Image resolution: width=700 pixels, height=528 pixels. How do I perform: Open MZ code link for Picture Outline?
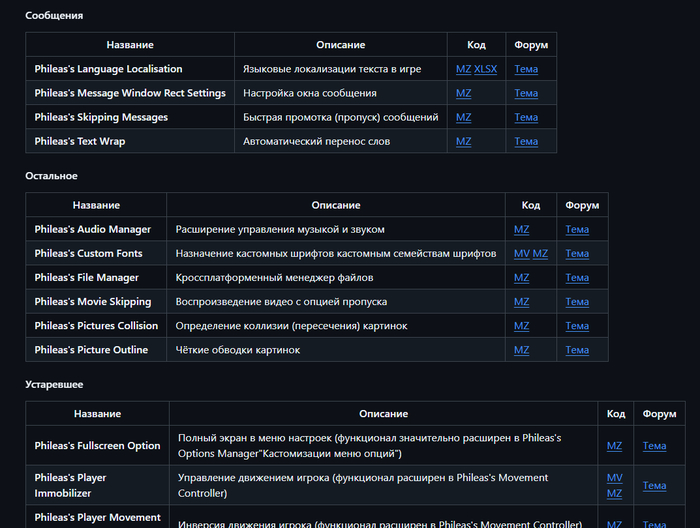click(x=521, y=349)
